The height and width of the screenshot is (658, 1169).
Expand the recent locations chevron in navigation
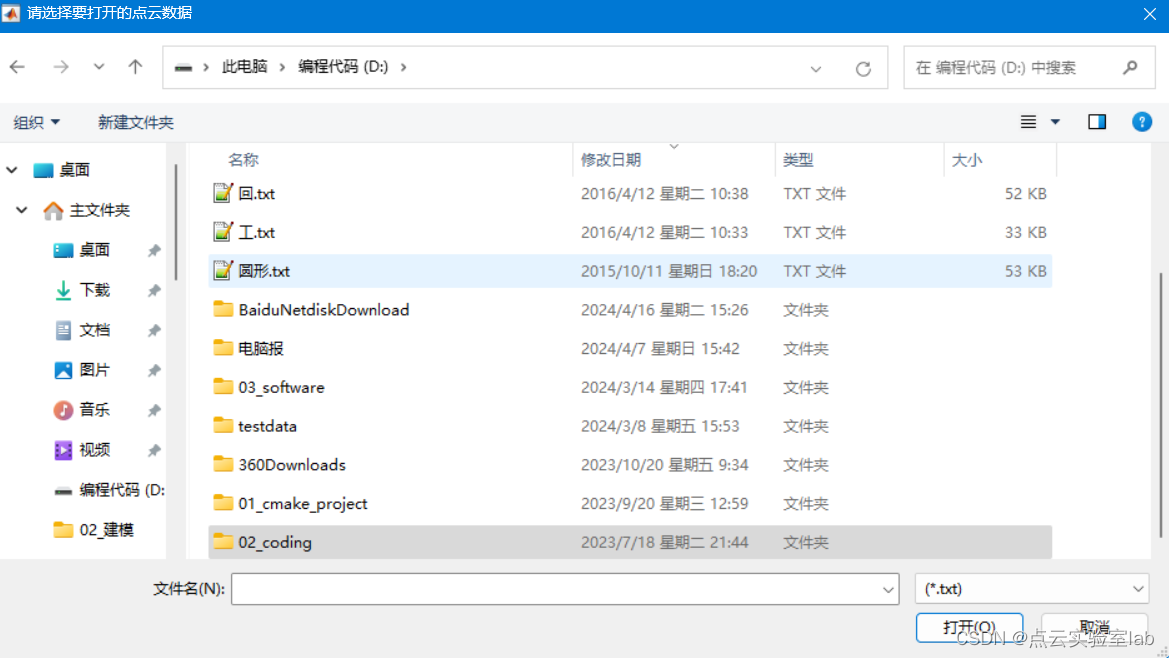pos(98,66)
